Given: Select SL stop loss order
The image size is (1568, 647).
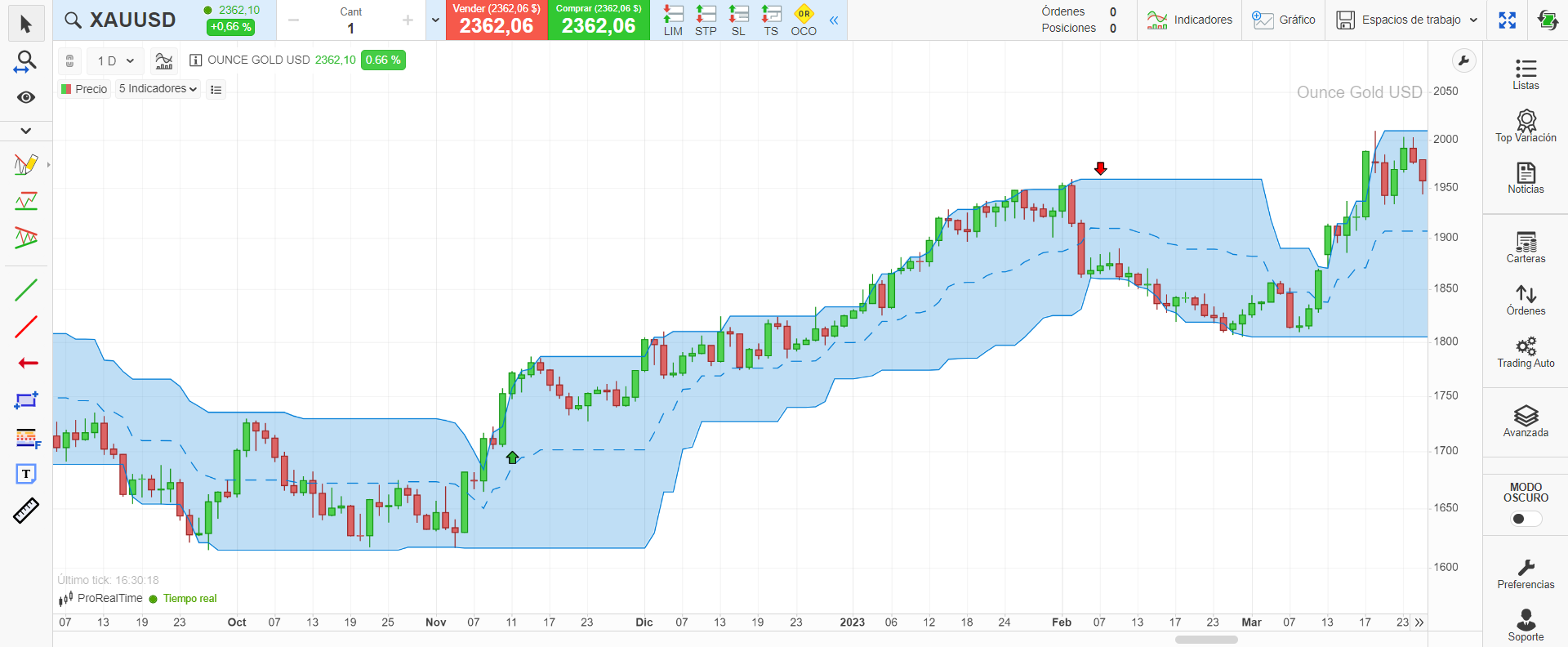Looking at the screenshot, I should [738, 20].
